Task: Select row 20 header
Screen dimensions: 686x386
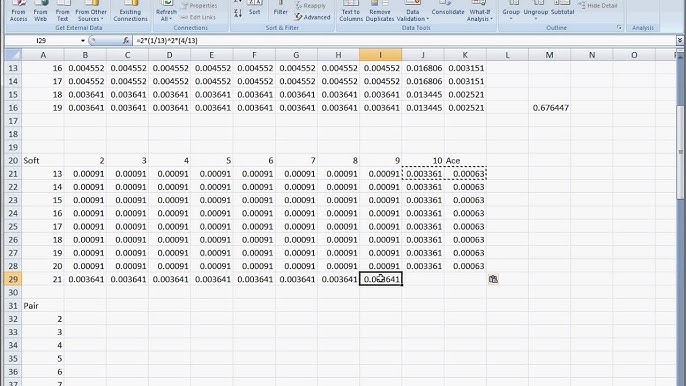Action: pos(13,161)
